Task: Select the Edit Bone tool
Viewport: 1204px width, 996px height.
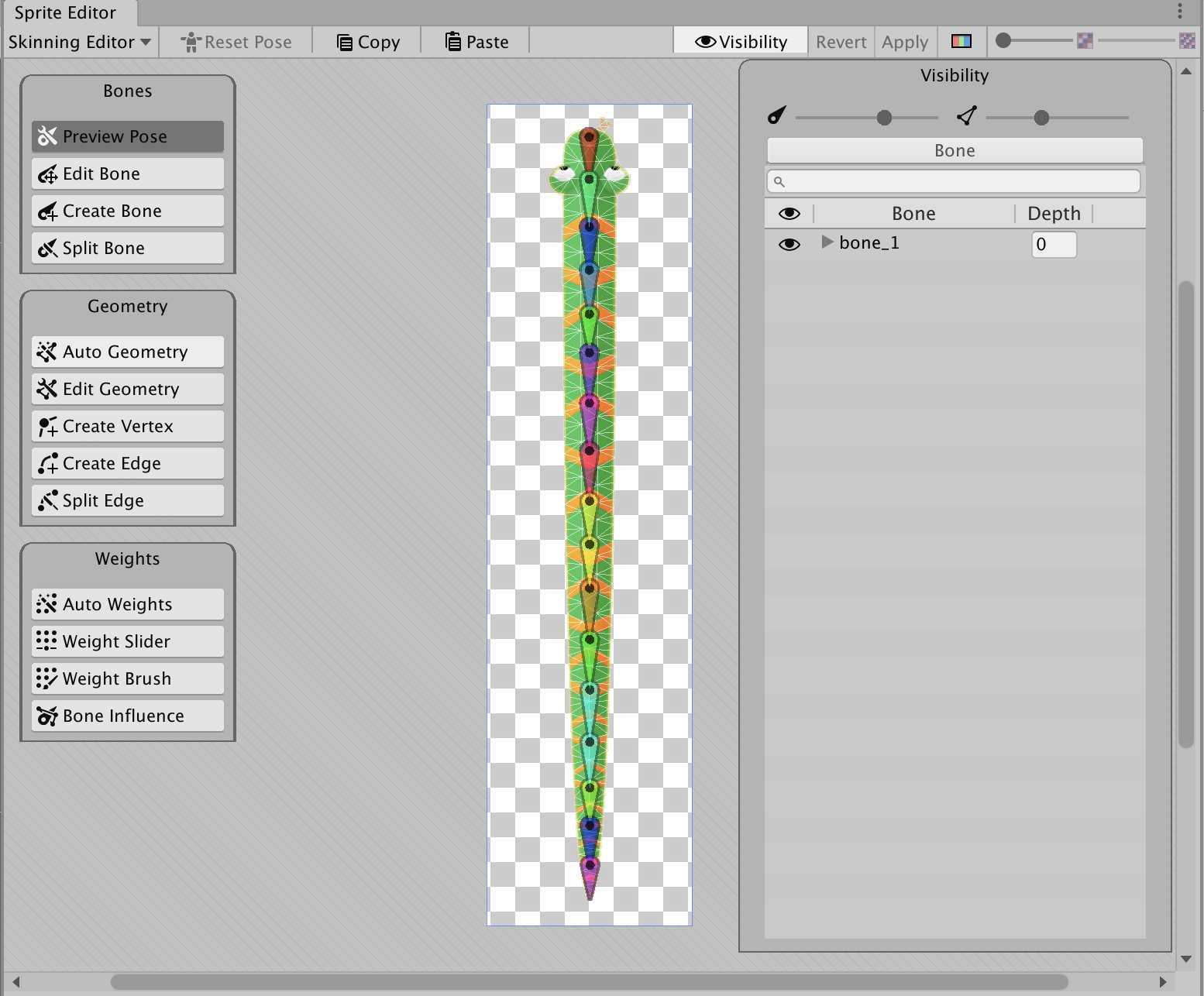Action: coord(128,173)
